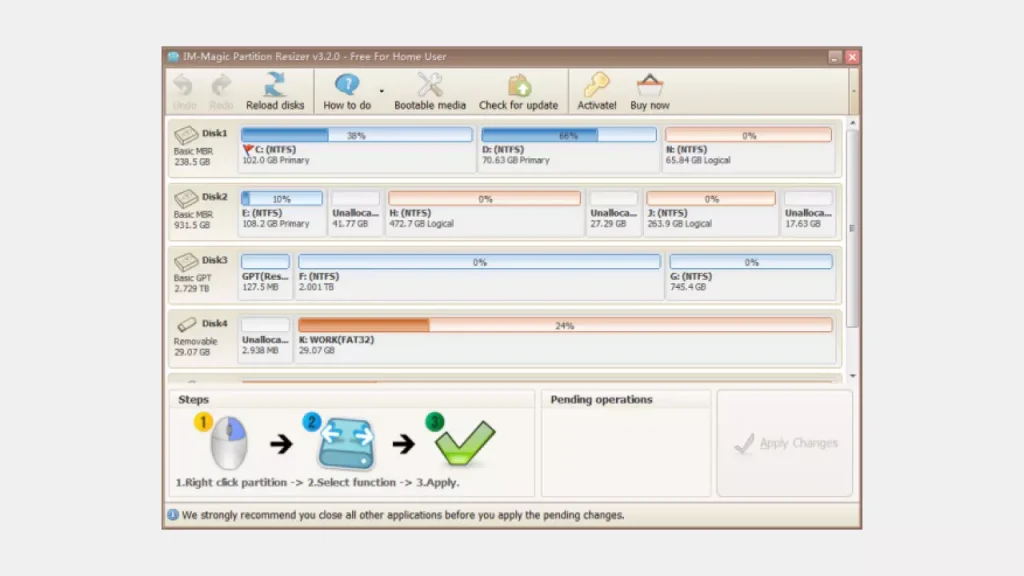Reload disks with the toolbar icon
Image resolution: width=1024 pixels, height=576 pixels.
click(275, 85)
